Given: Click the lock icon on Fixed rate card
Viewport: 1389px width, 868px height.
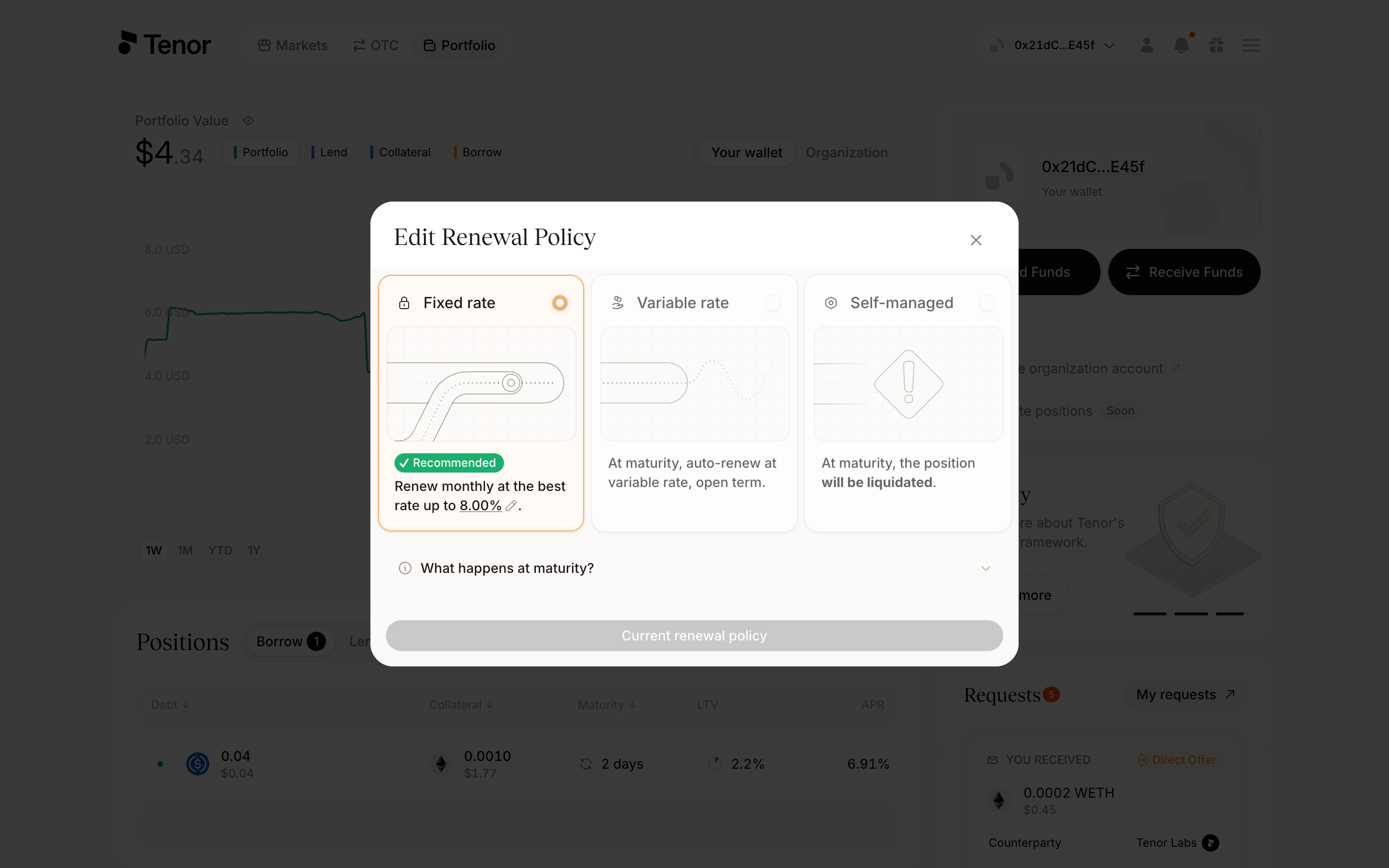Looking at the screenshot, I should click(x=404, y=303).
